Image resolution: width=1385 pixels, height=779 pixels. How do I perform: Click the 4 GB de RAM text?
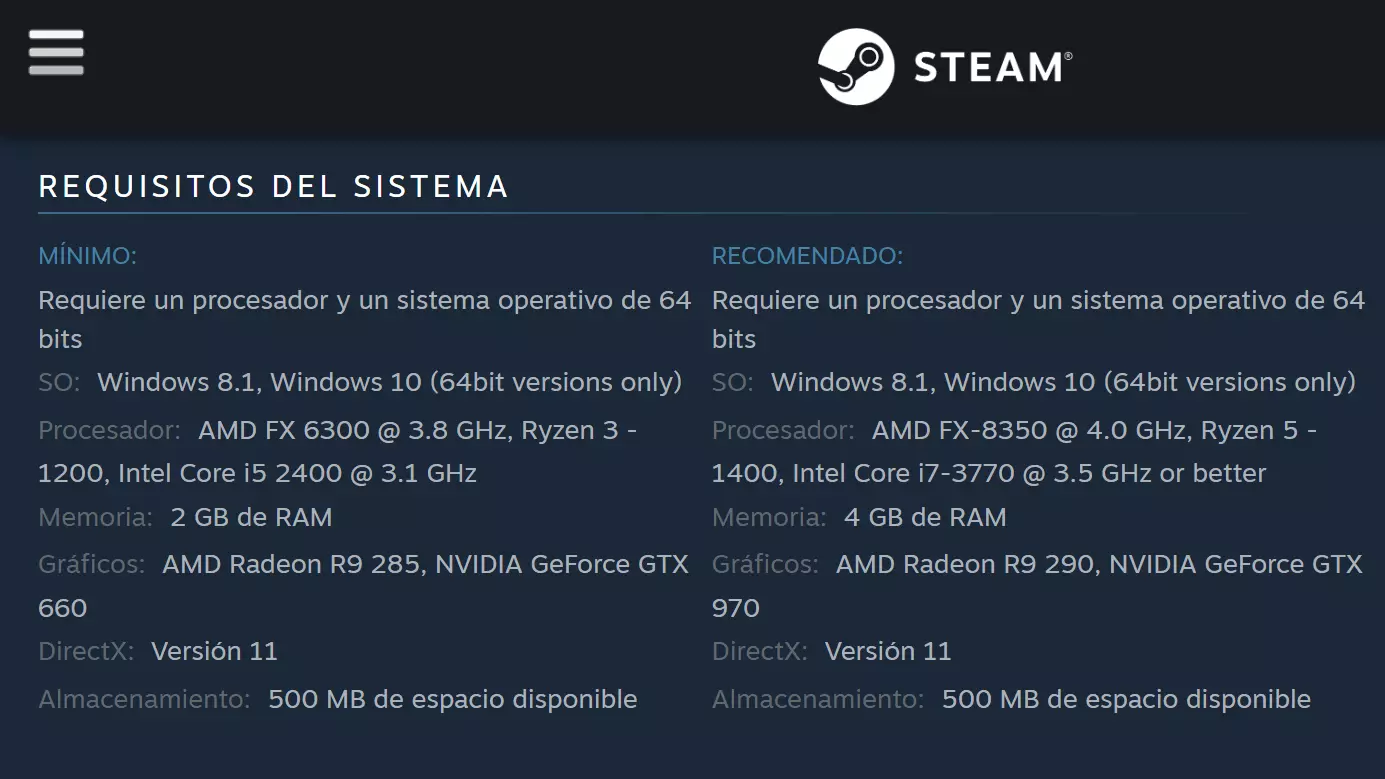(925, 517)
